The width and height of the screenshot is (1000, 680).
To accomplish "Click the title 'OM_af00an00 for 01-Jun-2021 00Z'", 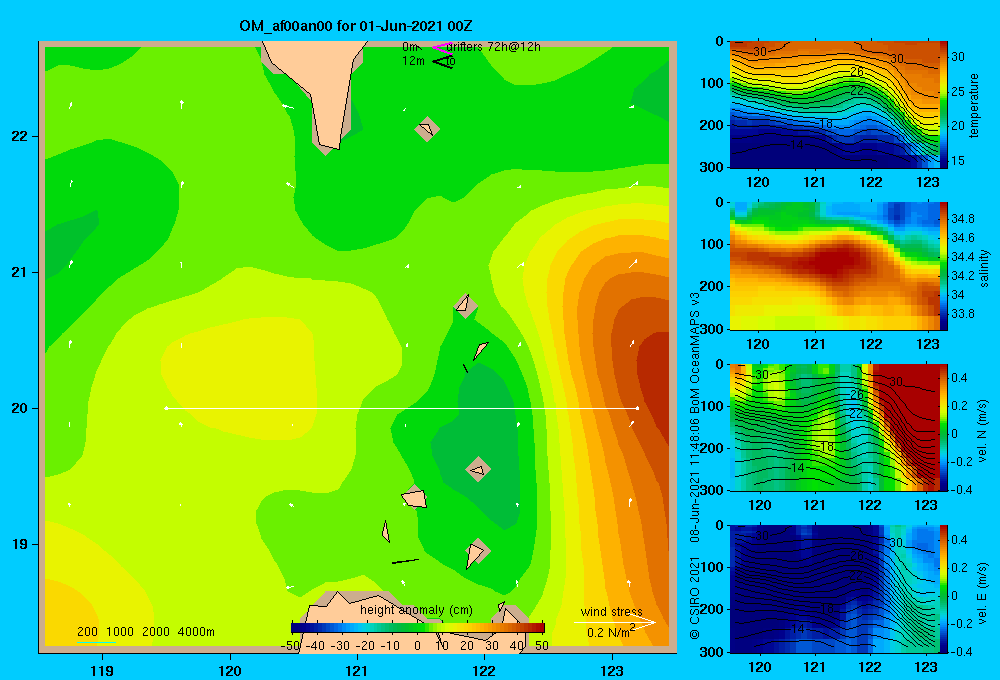I will pos(355,26).
